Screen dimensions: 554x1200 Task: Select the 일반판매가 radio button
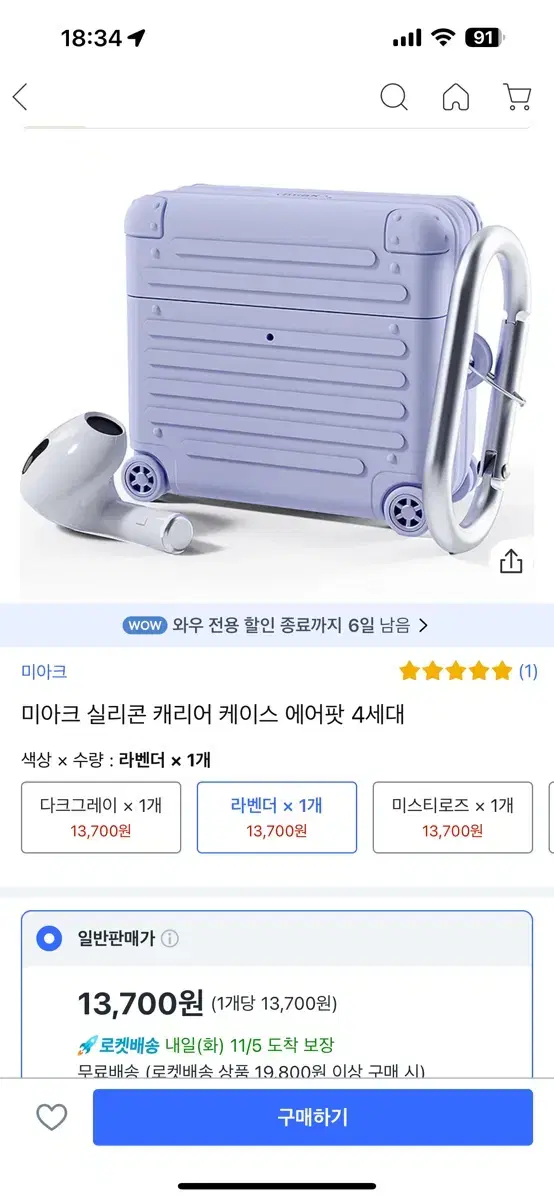[x=48, y=939]
